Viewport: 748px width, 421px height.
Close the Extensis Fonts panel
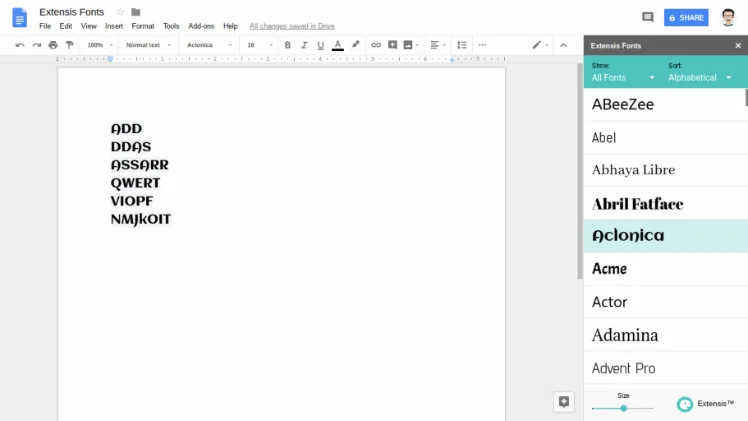(x=738, y=45)
